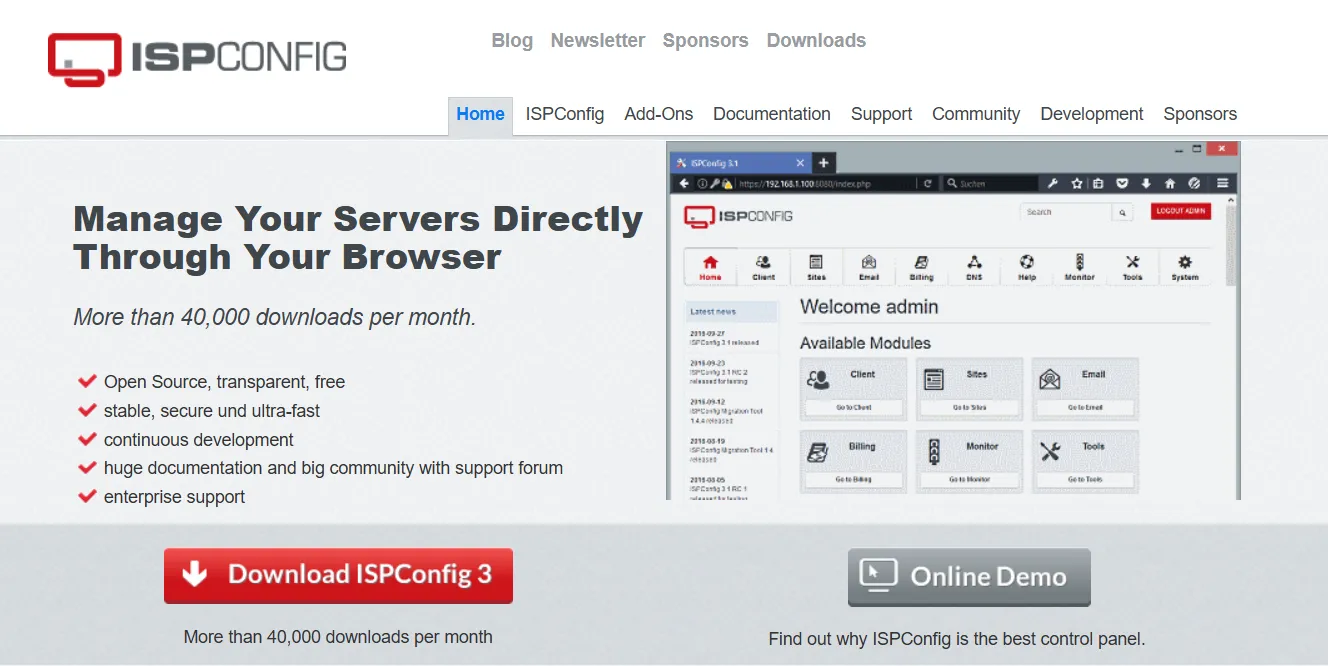Open the Development menu item
Screen dimensions: 1328x666
point(1092,114)
